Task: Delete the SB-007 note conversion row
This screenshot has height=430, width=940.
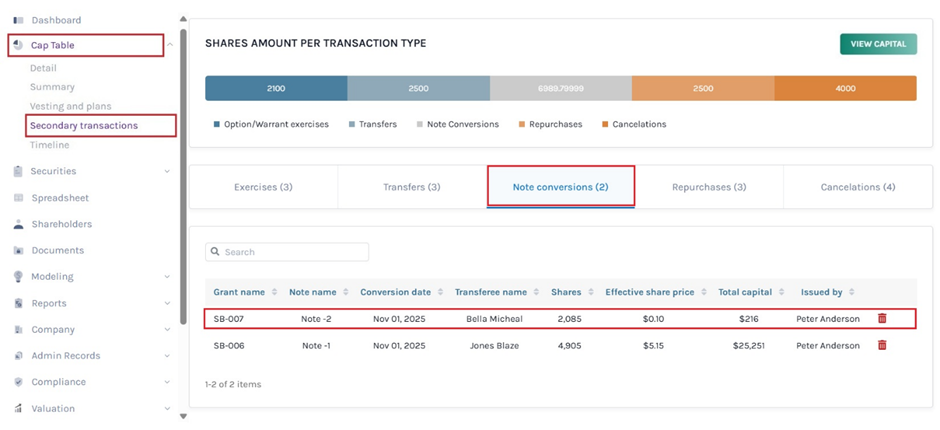Action: 882,319
